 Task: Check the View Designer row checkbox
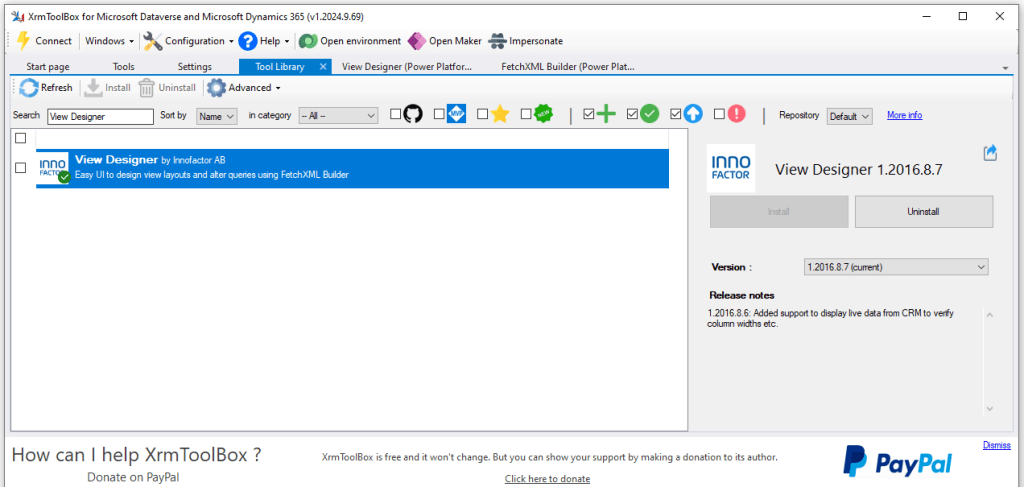[x=21, y=168]
